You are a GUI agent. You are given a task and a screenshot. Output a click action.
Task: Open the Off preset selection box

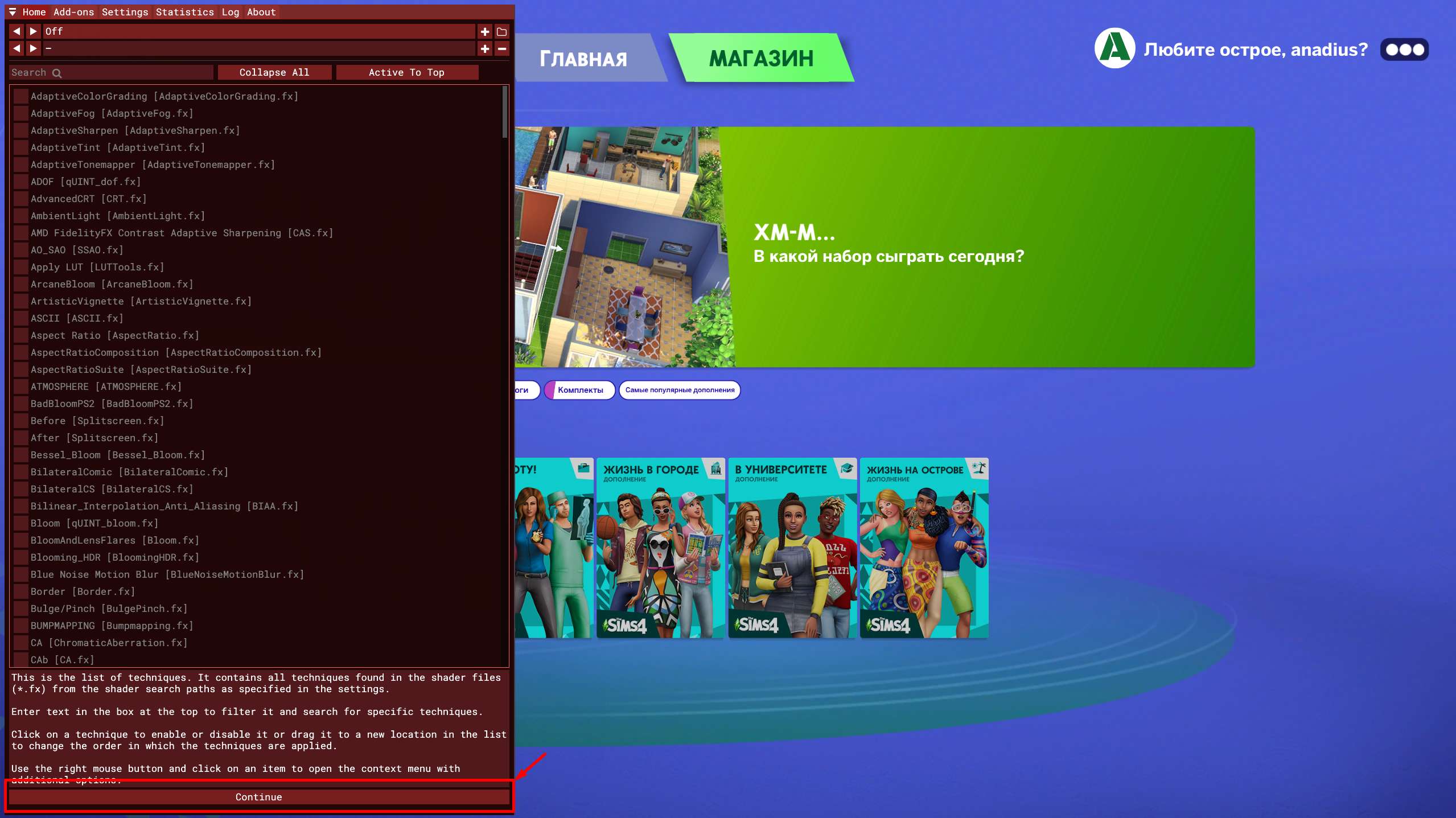tap(259, 31)
